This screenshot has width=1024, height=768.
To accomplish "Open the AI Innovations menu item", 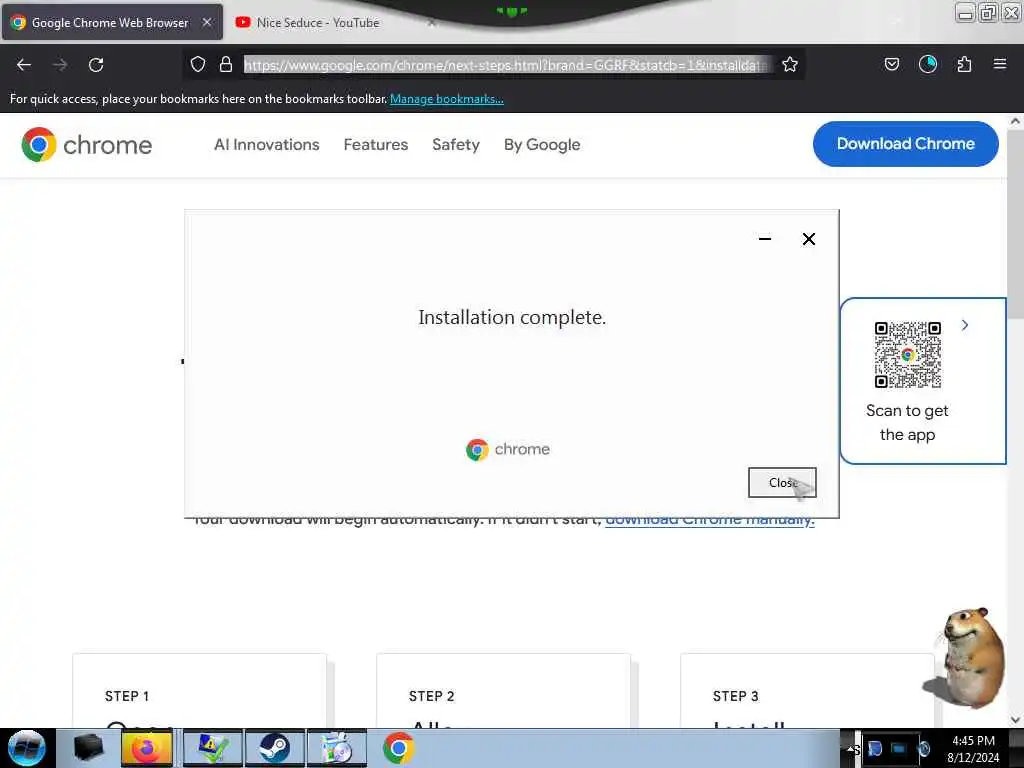I will (266, 144).
